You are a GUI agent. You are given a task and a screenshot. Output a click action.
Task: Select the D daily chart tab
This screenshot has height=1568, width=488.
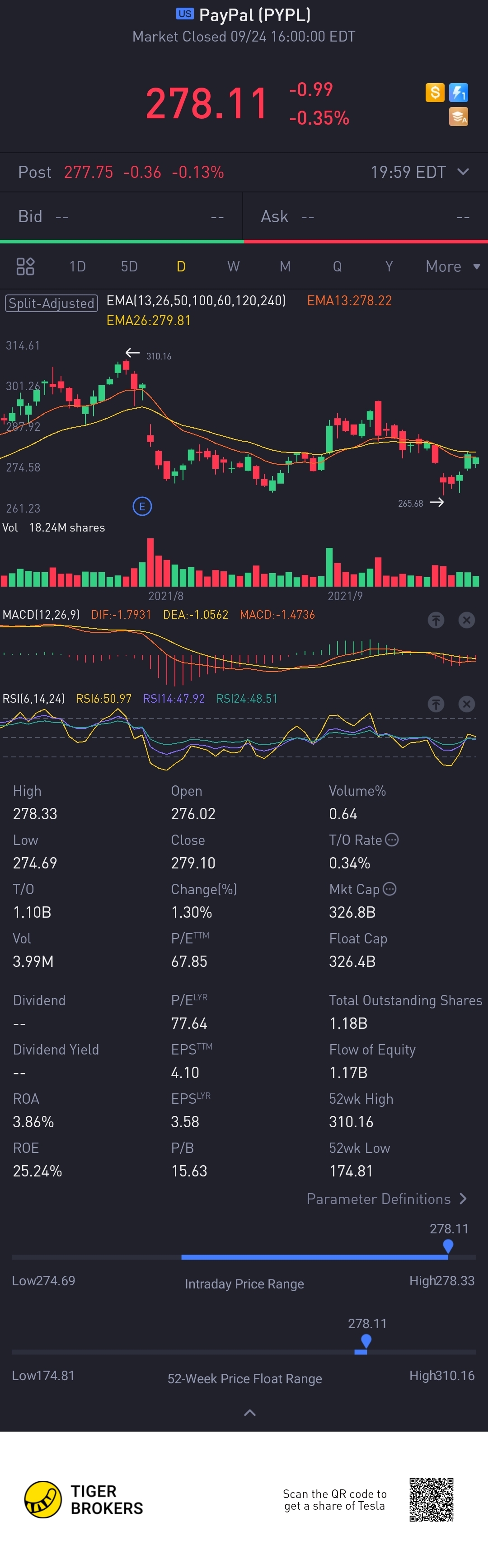(181, 266)
